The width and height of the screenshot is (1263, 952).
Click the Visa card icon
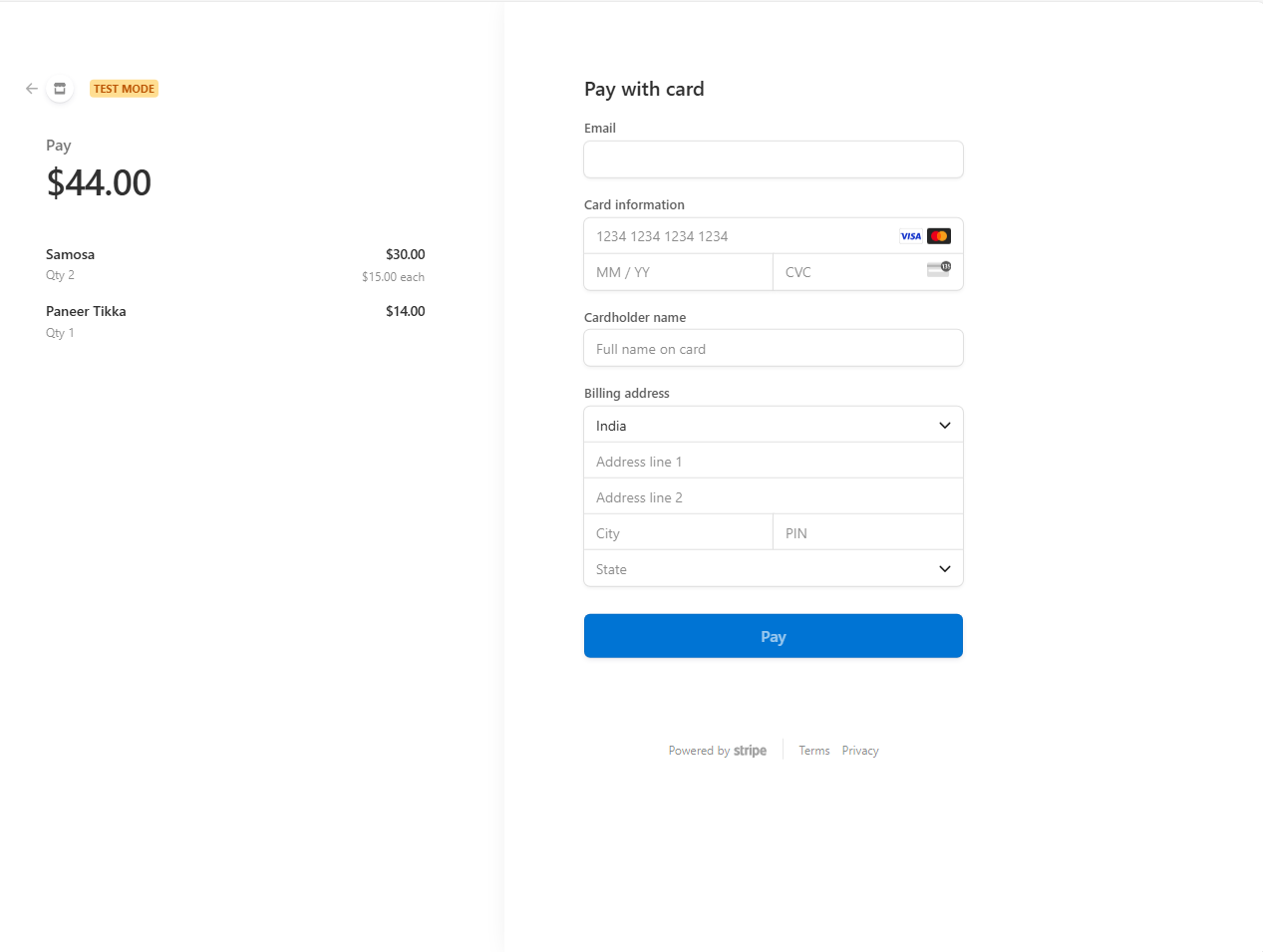(911, 236)
